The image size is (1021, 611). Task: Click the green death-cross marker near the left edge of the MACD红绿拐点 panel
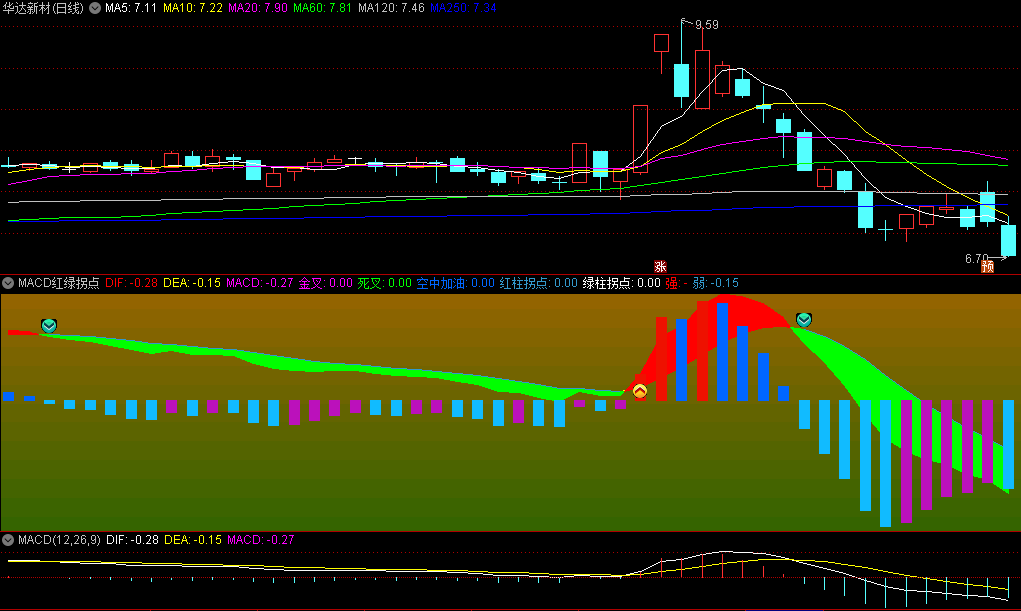49,325
